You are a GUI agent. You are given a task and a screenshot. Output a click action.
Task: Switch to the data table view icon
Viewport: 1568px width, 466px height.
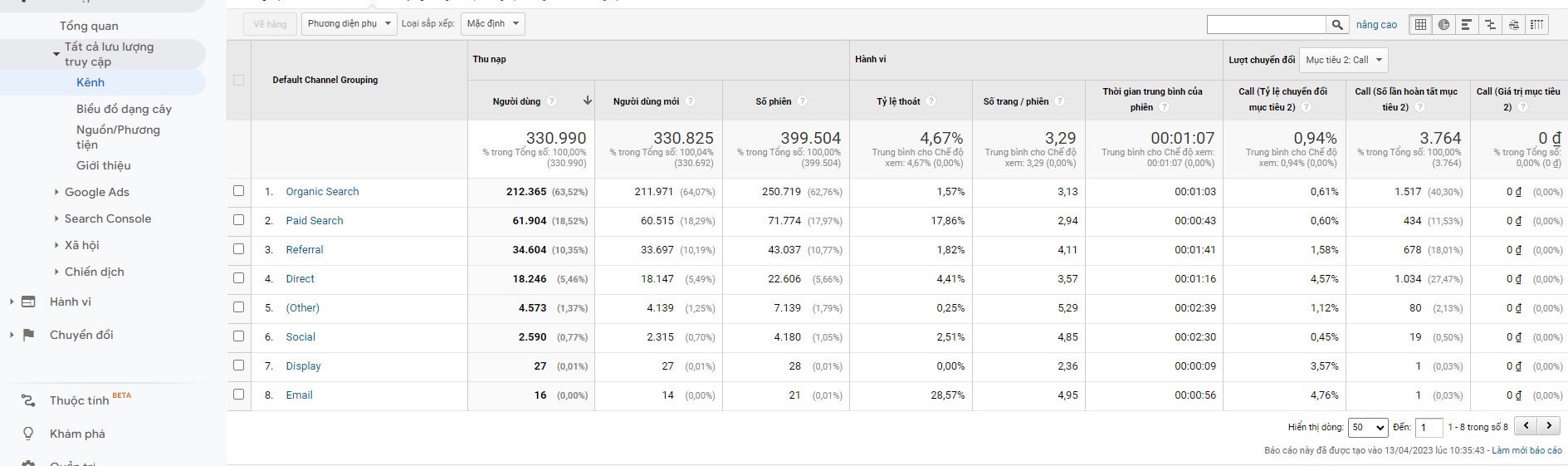pyautogui.click(x=1420, y=25)
